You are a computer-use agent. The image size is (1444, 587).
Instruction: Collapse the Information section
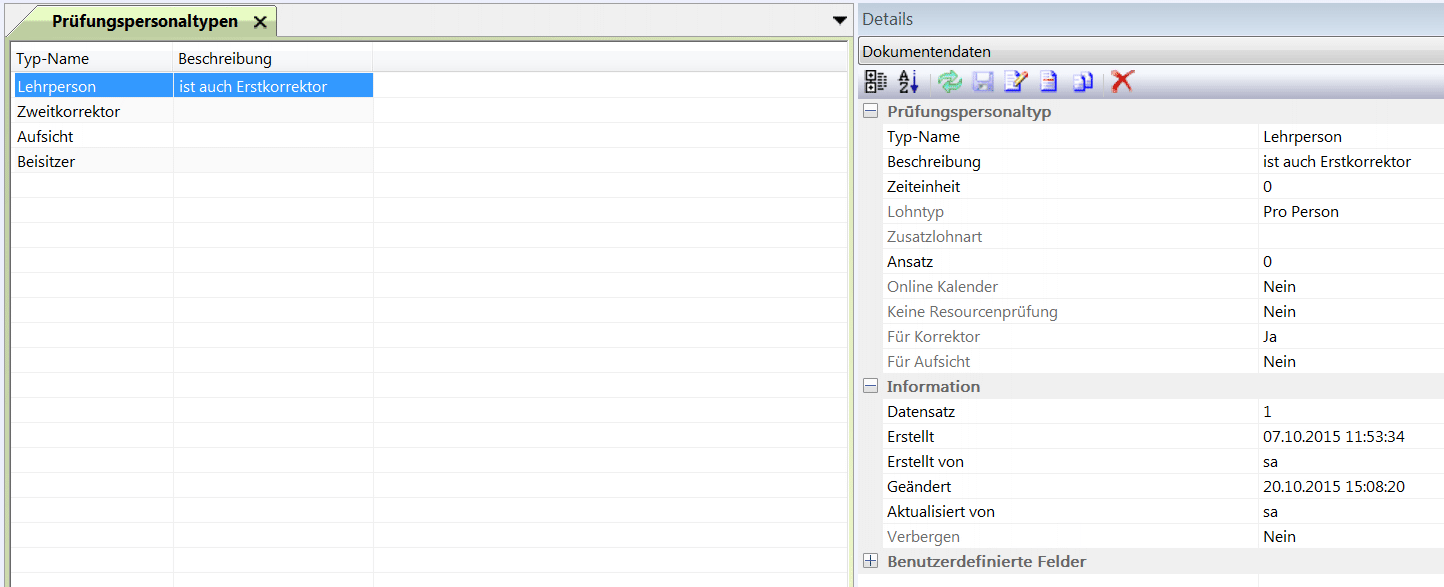click(x=871, y=387)
